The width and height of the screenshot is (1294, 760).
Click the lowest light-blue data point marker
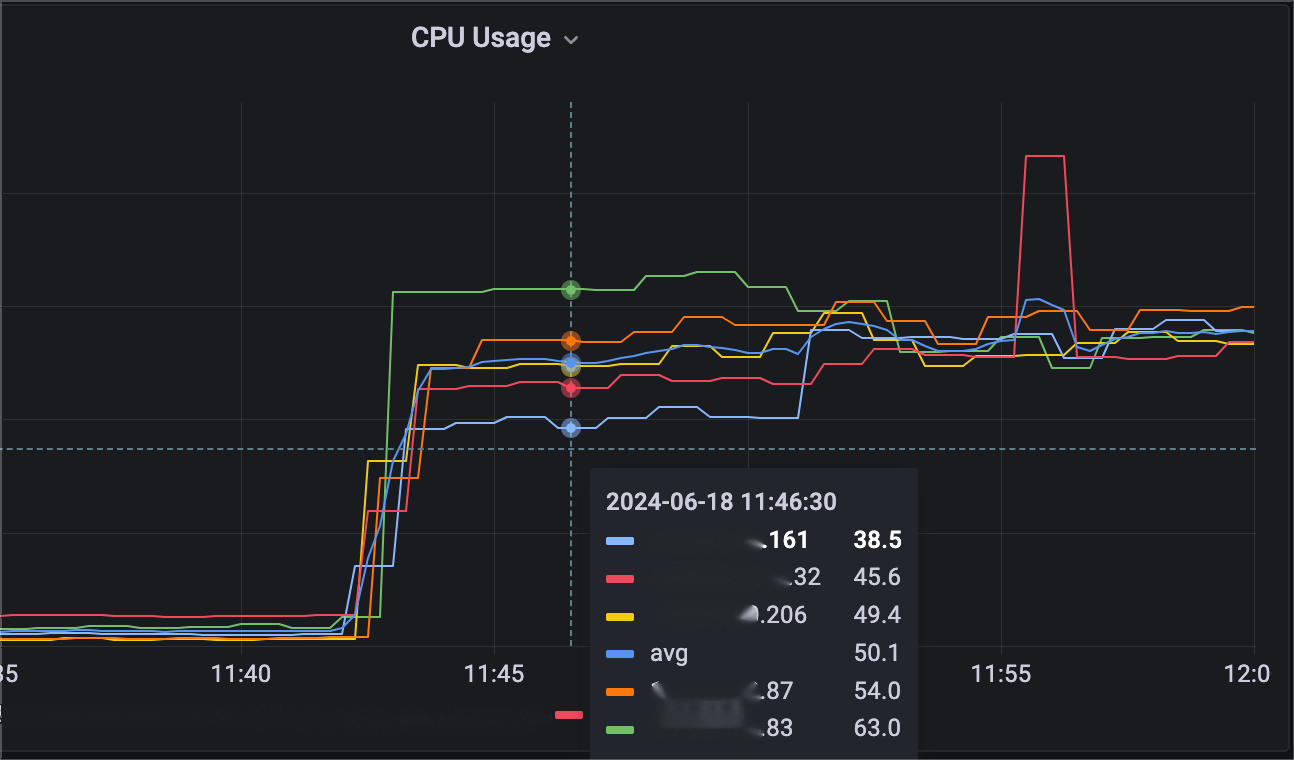pyautogui.click(x=571, y=428)
